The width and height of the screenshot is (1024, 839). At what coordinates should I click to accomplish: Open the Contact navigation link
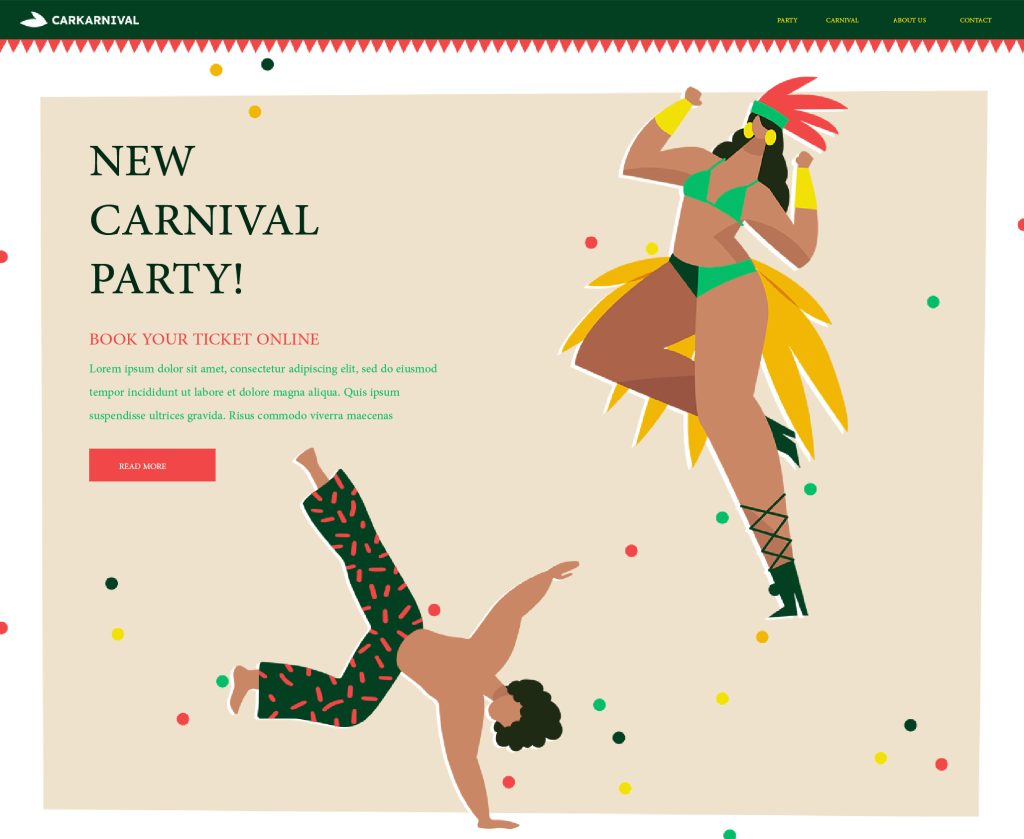point(975,20)
